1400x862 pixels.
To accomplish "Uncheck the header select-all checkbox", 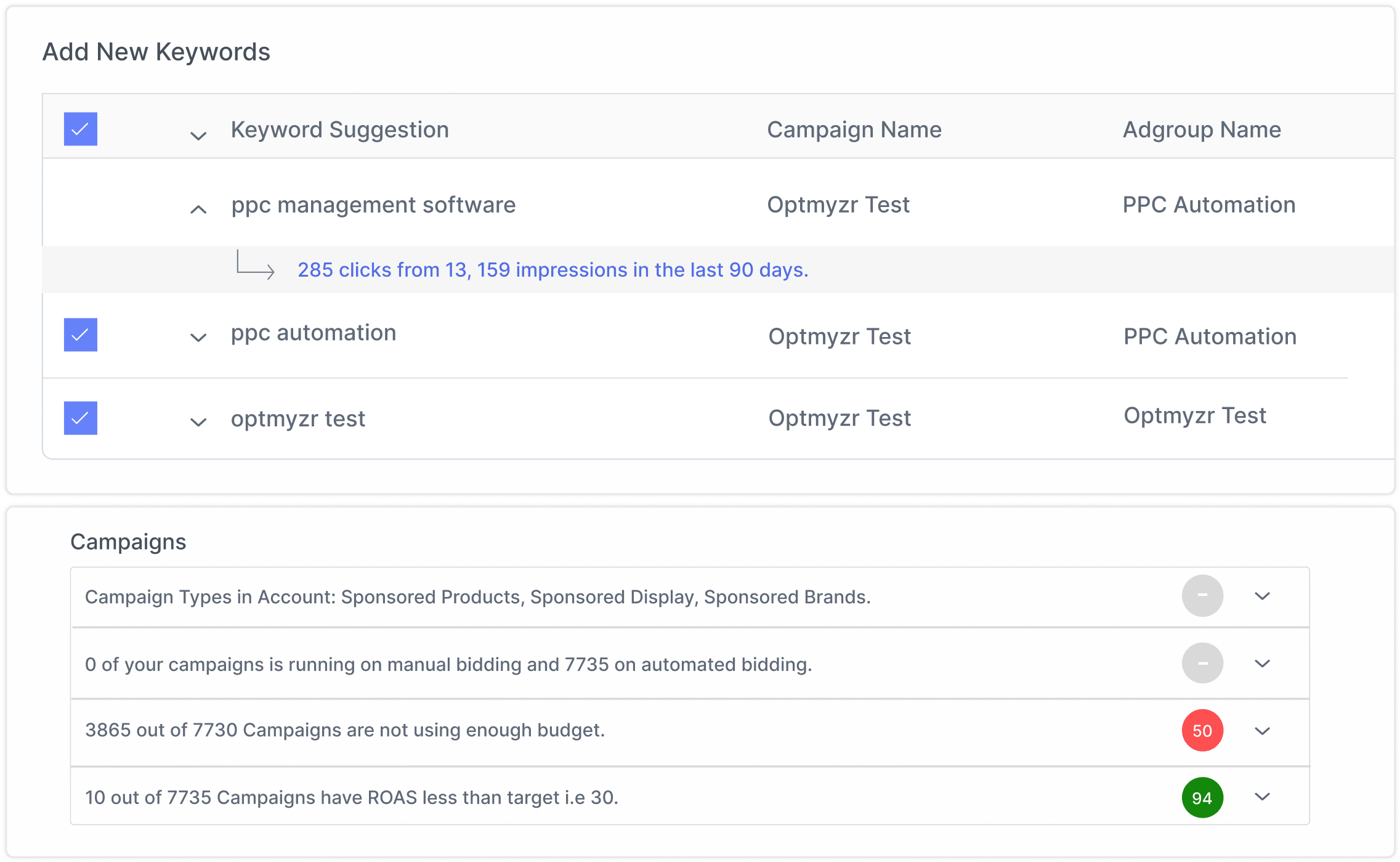I will click(81, 129).
